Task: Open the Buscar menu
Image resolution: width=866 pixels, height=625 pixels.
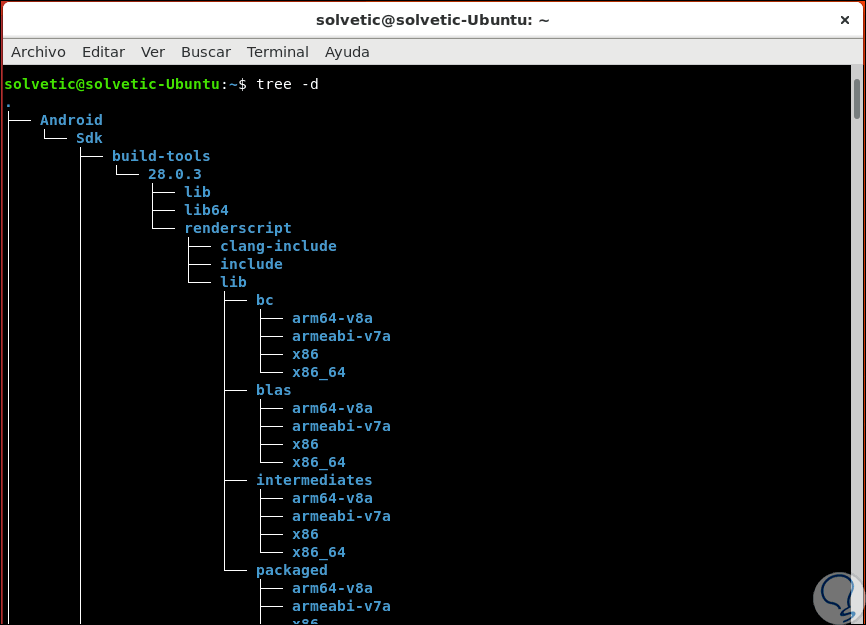Action: point(206,52)
